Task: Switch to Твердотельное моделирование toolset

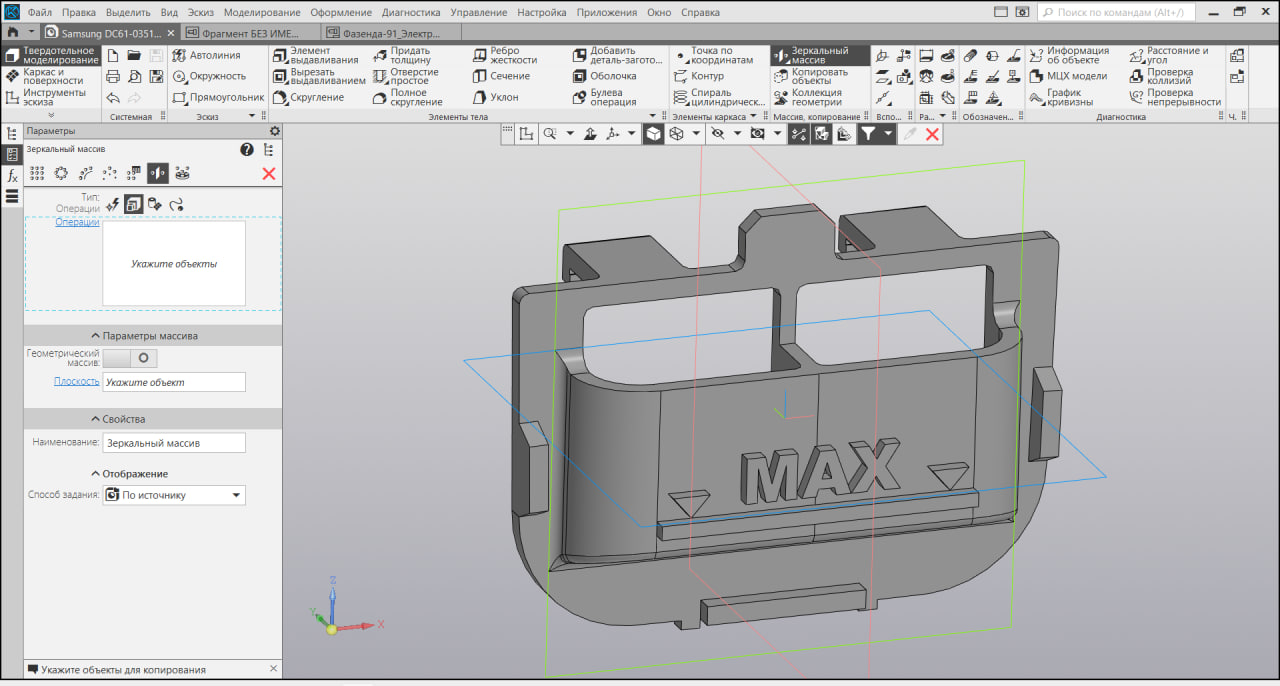Action: click(52, 55)
